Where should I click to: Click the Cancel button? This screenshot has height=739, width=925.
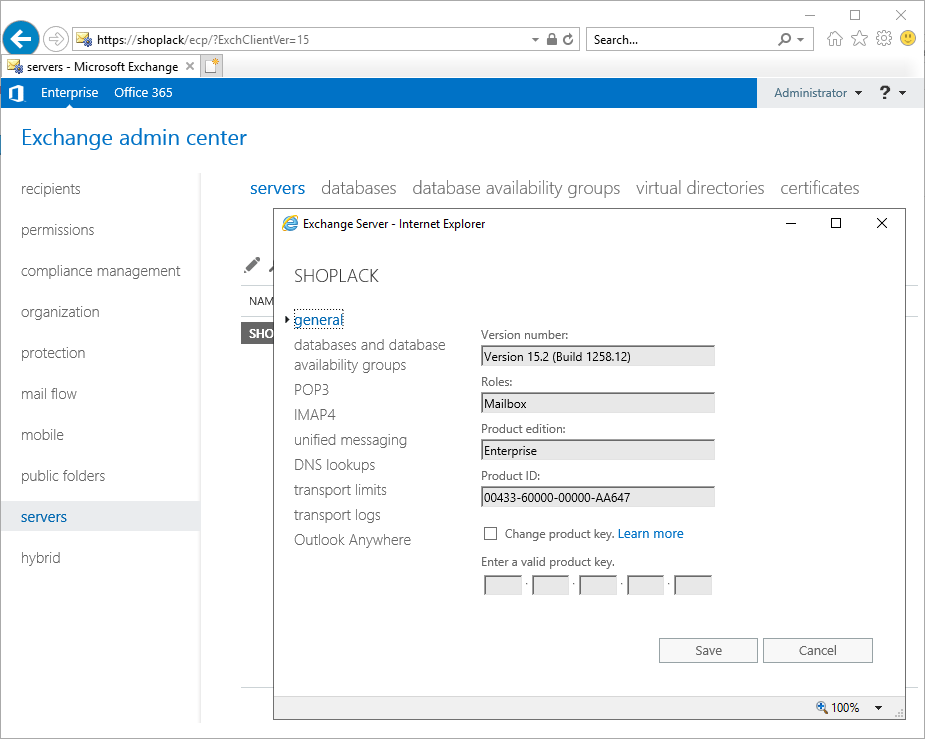(x=818, y=651)
